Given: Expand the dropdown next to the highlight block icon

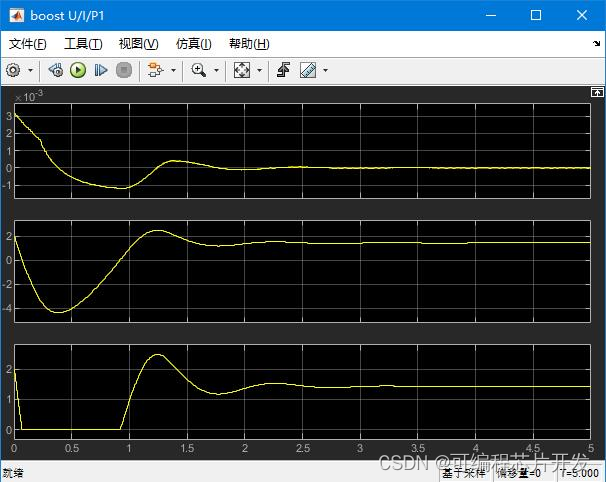Looking at the screenshot, I should [174, 70].
